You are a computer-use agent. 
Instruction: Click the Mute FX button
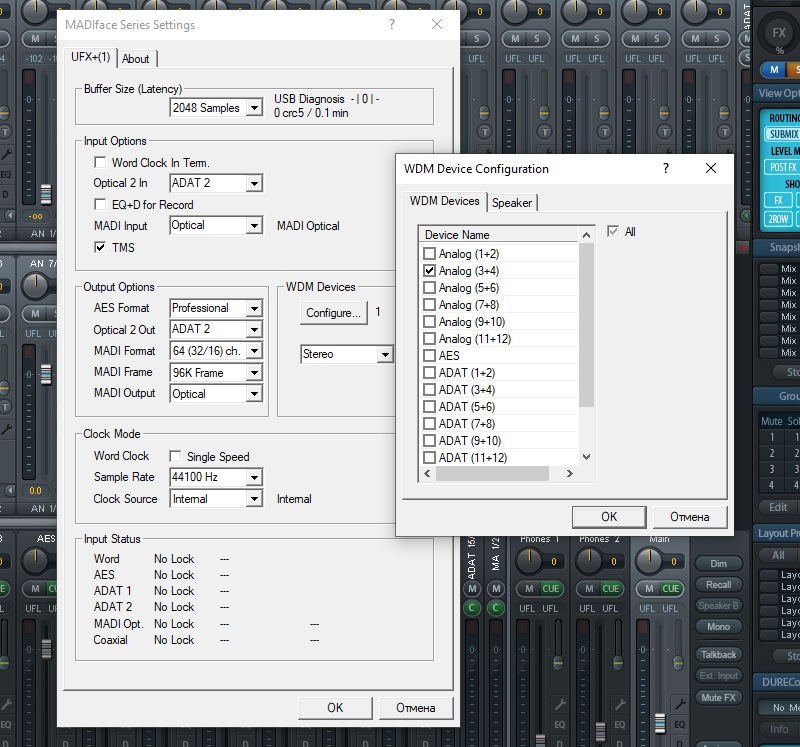(718, 698)
